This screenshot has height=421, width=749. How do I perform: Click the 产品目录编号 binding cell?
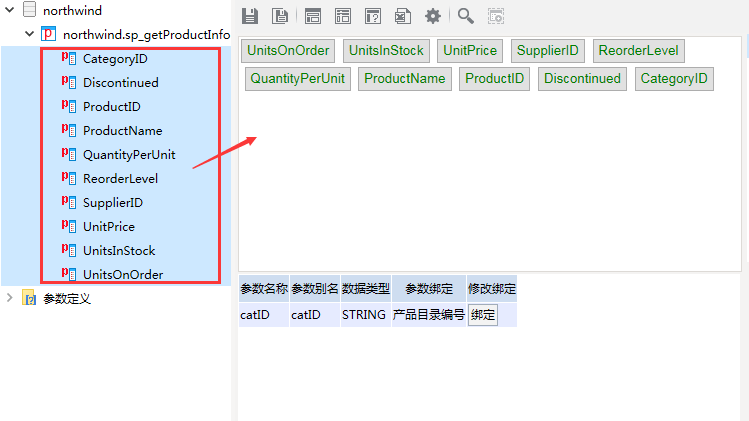[x=428, y=315]
